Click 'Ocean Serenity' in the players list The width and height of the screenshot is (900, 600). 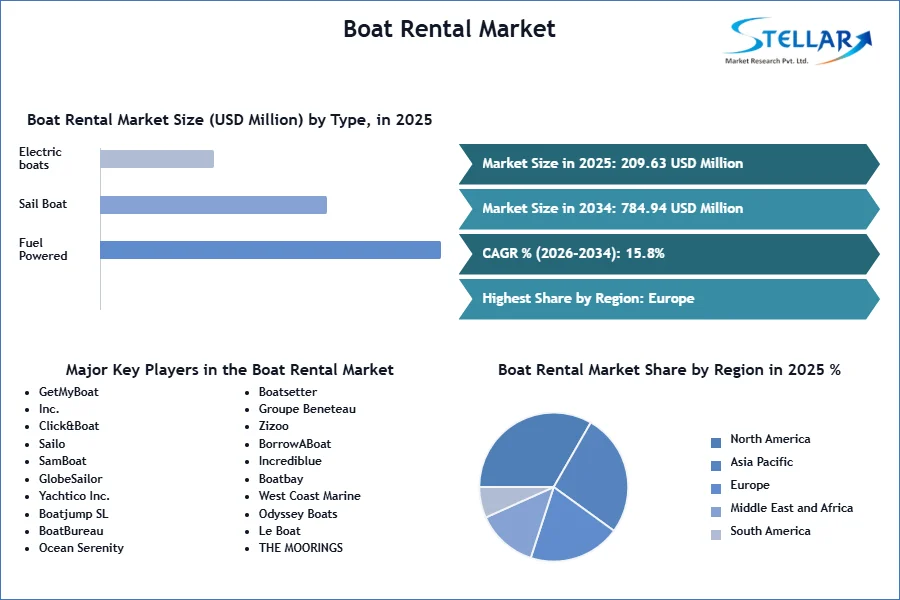81,548
